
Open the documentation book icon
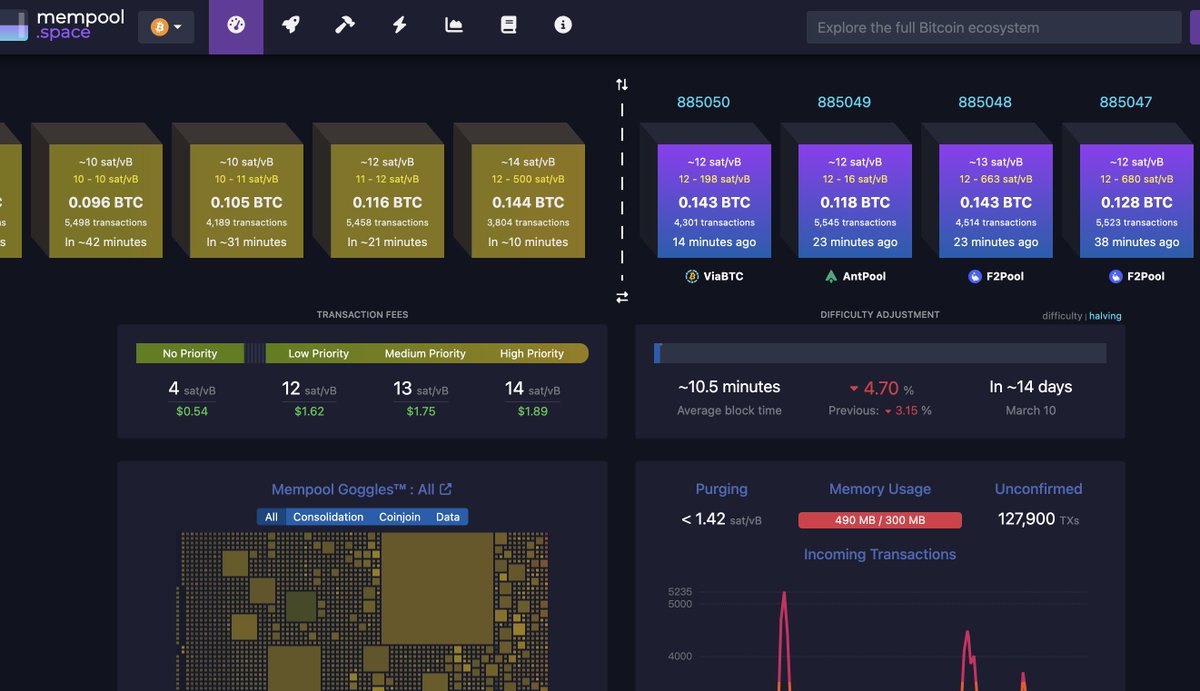[508, 27]
